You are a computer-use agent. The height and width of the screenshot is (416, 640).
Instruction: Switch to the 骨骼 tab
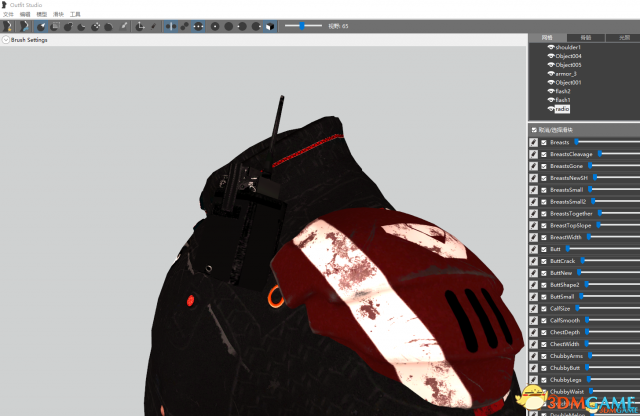tap(586, 38)
